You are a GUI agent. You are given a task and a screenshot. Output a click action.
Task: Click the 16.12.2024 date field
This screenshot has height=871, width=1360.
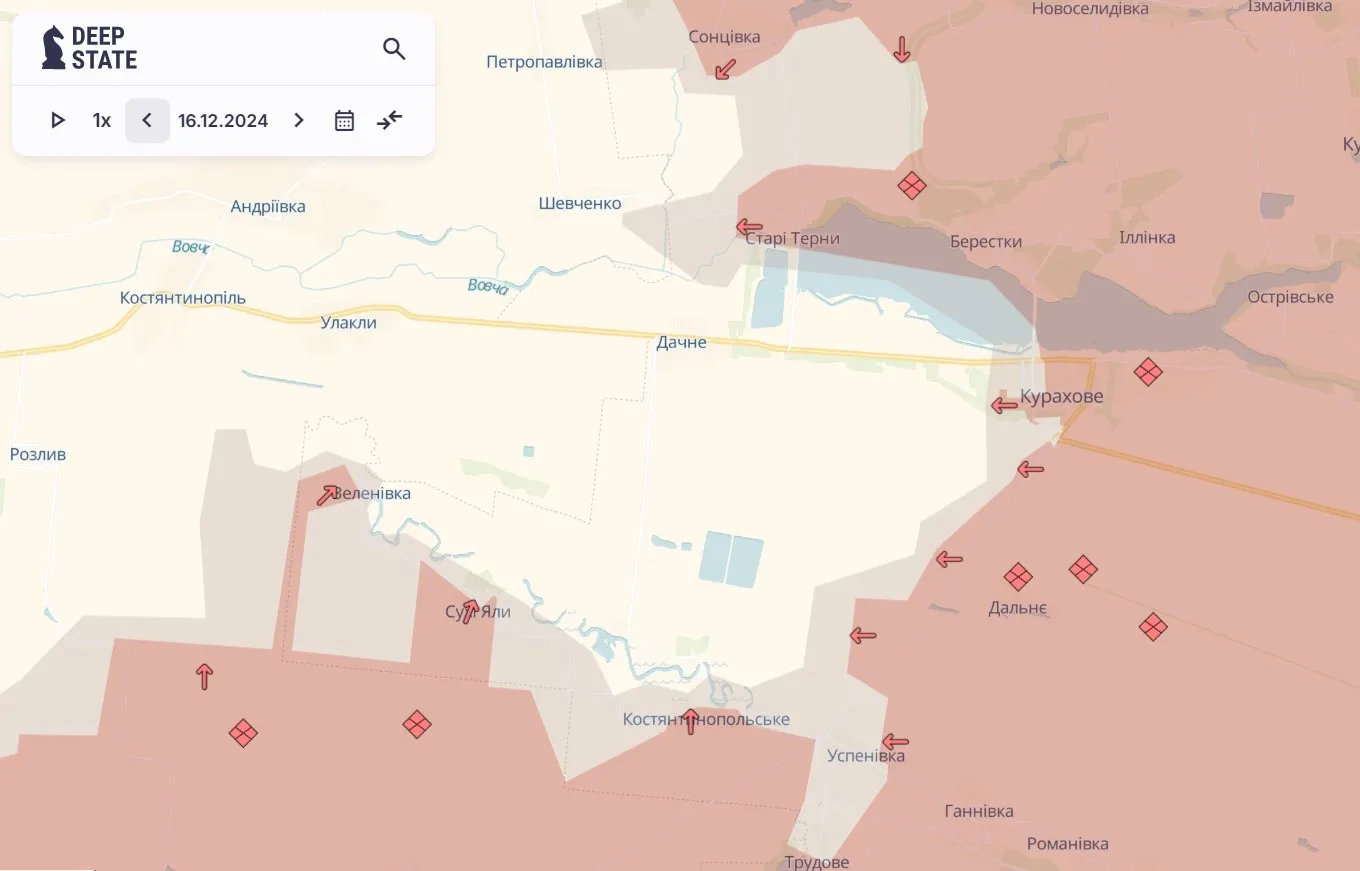[x=223, y=121]
